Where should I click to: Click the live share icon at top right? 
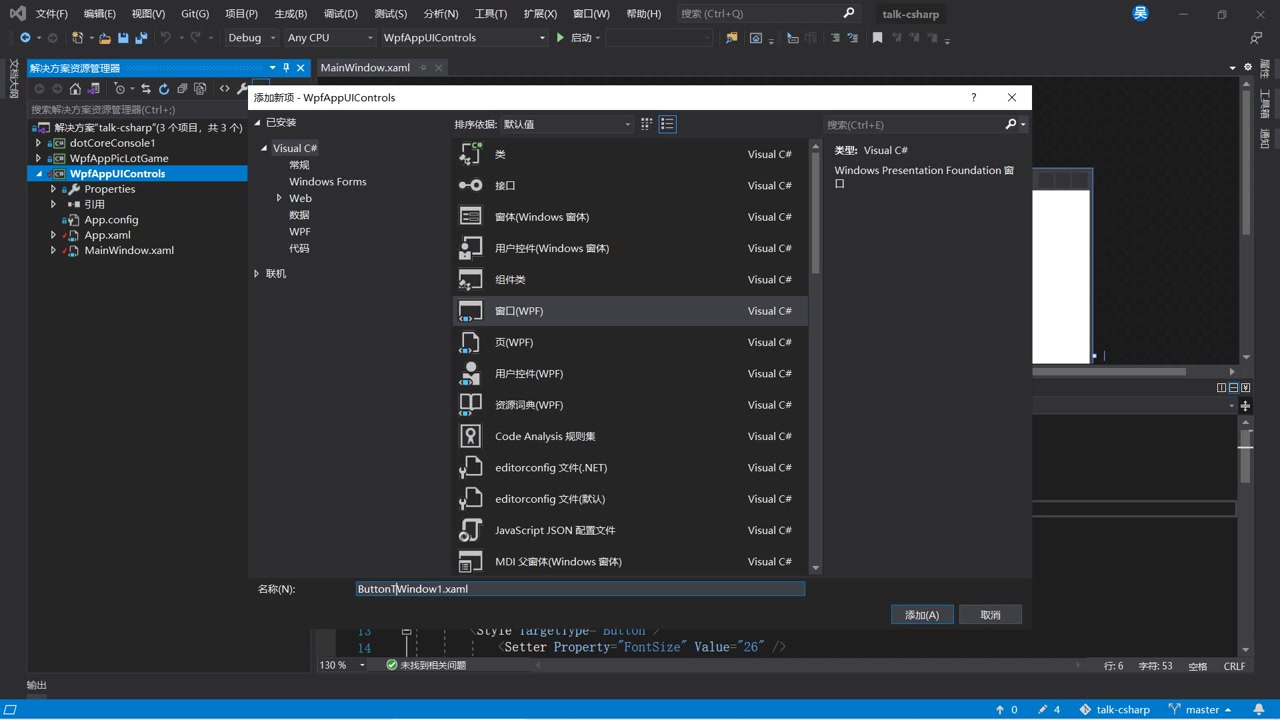click(x=1256, y=38)
